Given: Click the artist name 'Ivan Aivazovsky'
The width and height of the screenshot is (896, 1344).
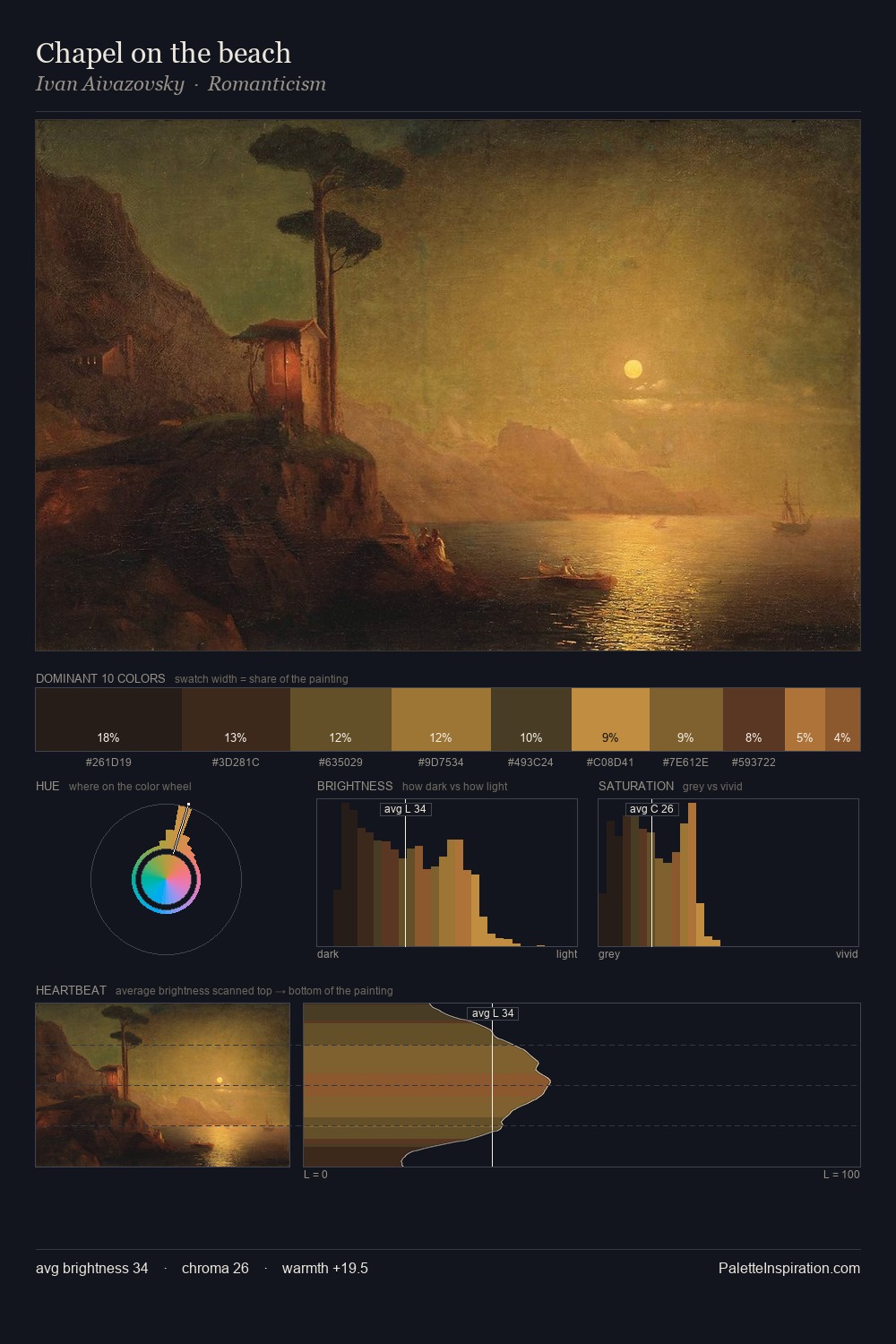Looking at the screenshot, I should (109, 84).
